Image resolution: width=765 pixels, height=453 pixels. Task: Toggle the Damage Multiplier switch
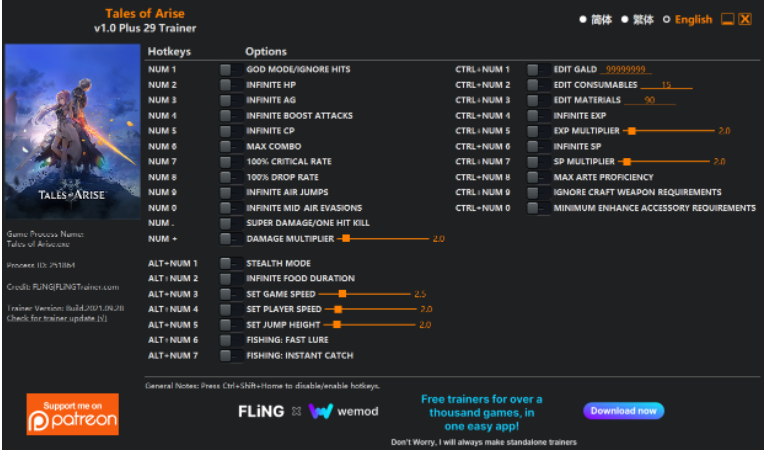231,238
